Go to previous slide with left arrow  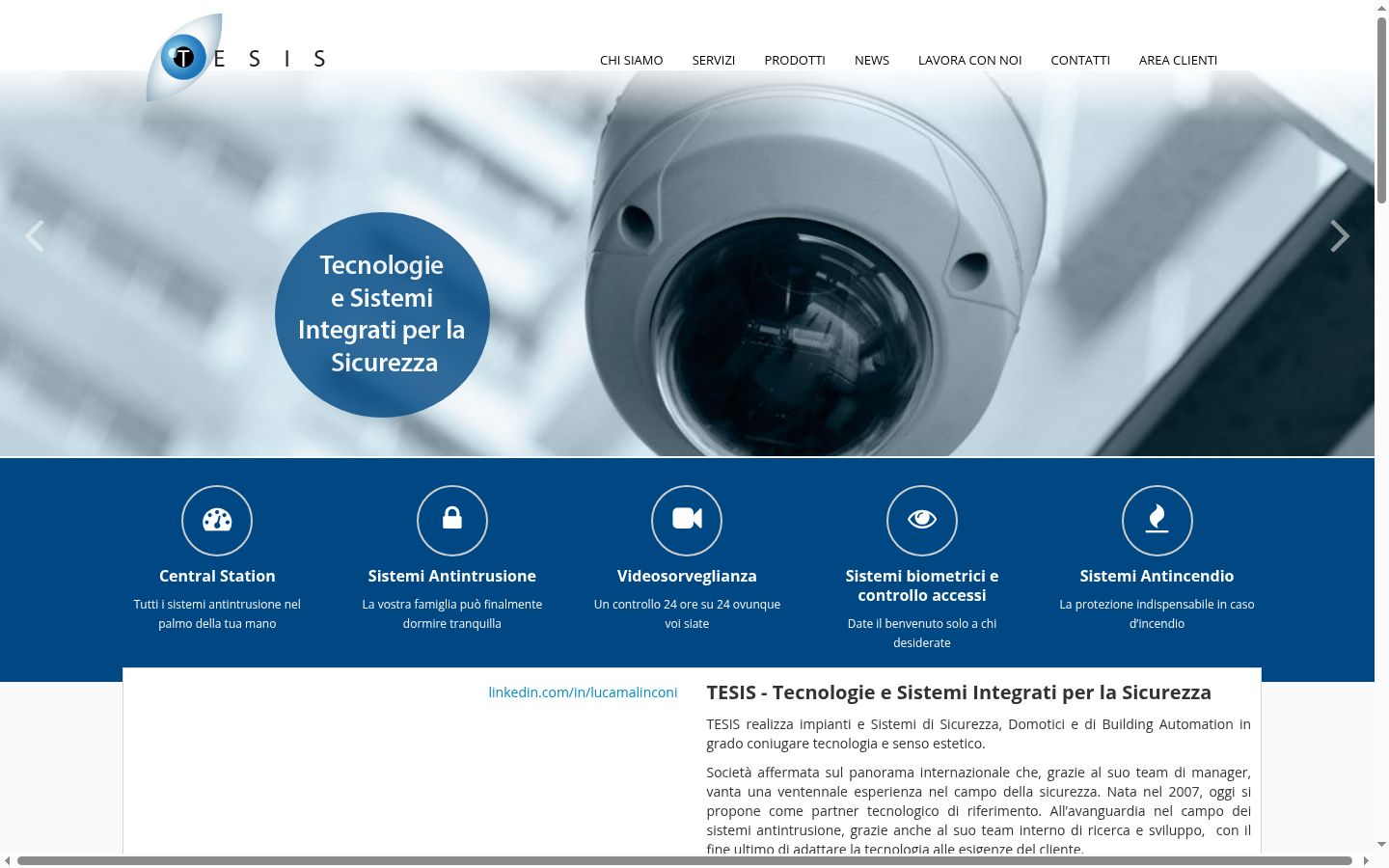35,235
